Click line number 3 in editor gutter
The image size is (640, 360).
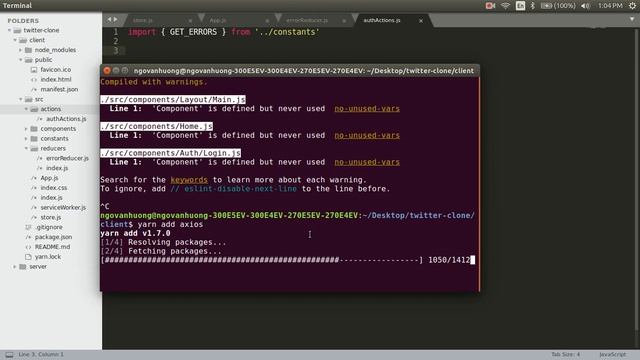[116, 51]
